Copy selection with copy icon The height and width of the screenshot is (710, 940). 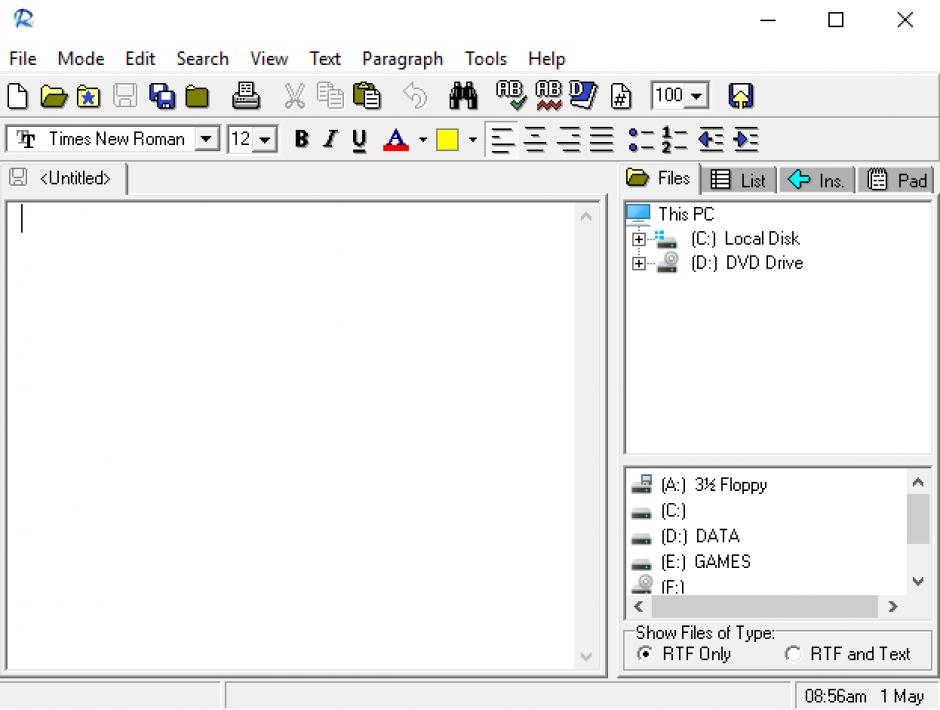[x=330, y=96]
